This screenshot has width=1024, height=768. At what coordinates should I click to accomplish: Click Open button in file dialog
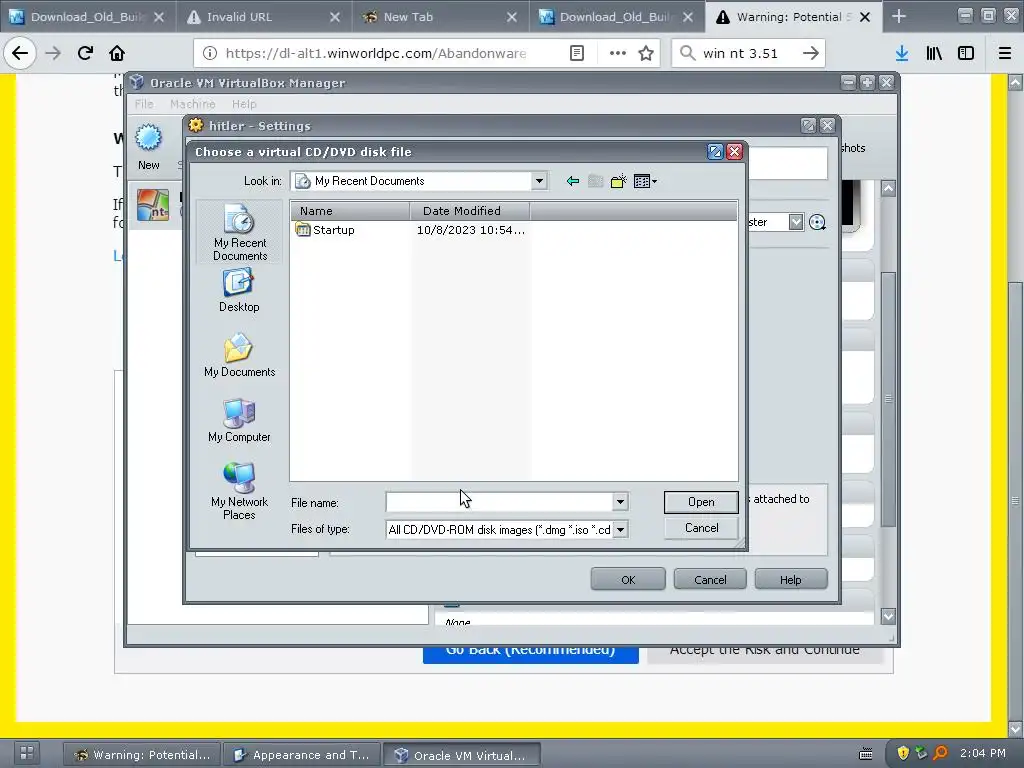pyautogui.click(x=701, y=502)
